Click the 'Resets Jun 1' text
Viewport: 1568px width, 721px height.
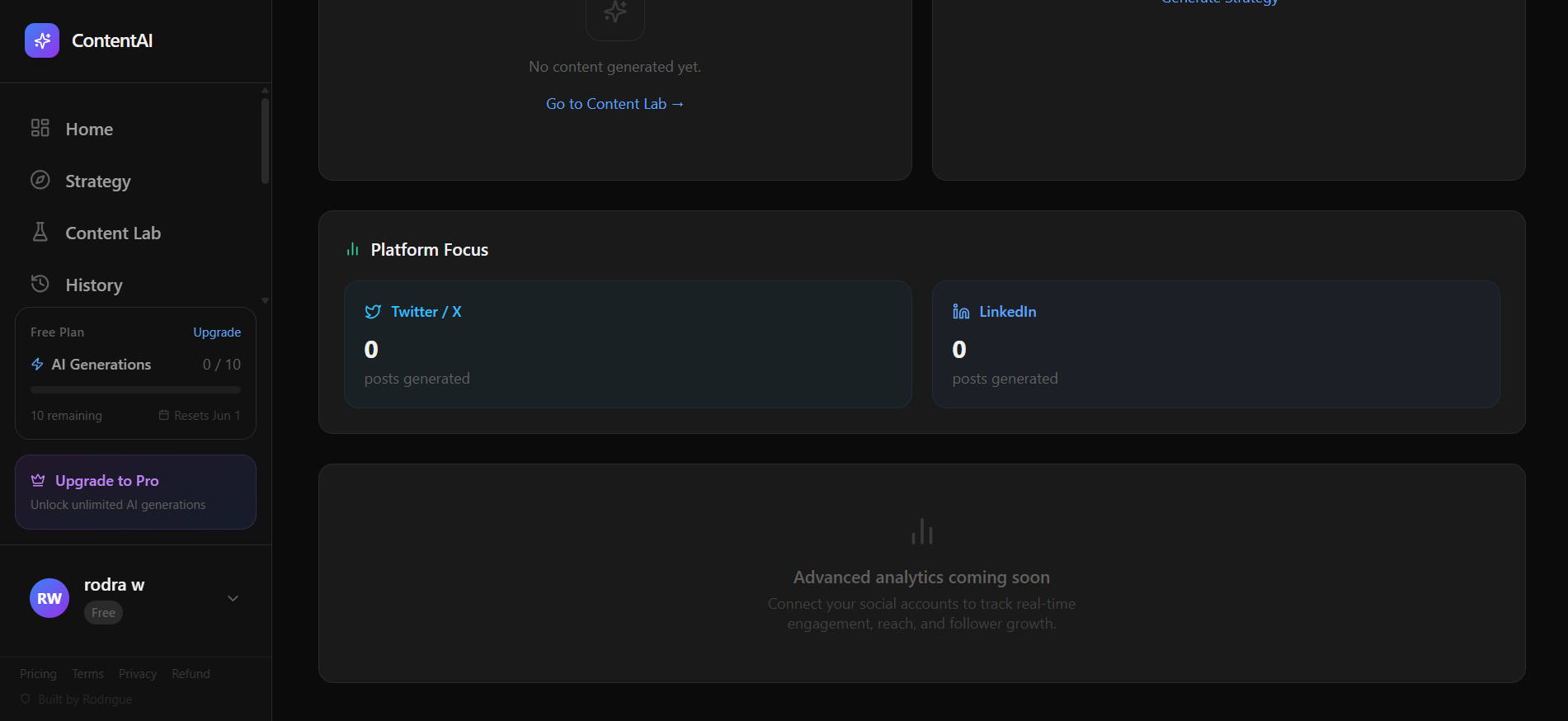(x=207, y=415)
